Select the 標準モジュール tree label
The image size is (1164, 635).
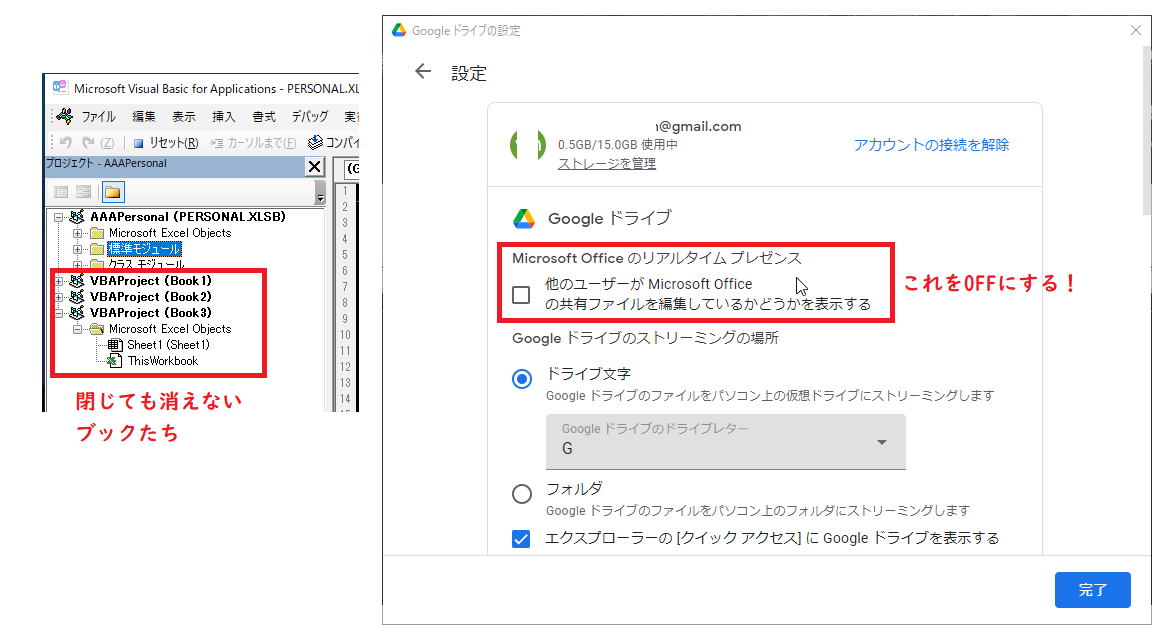(145, 249)
